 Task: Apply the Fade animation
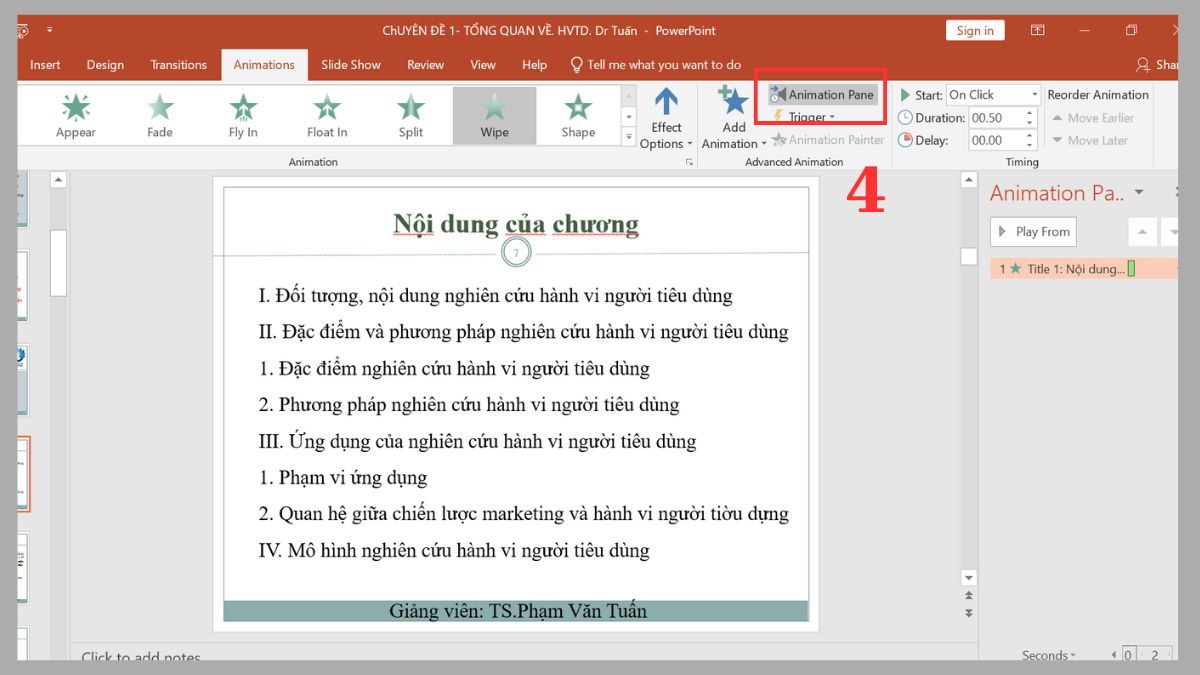pyautogui.click(x=159, y=112)
